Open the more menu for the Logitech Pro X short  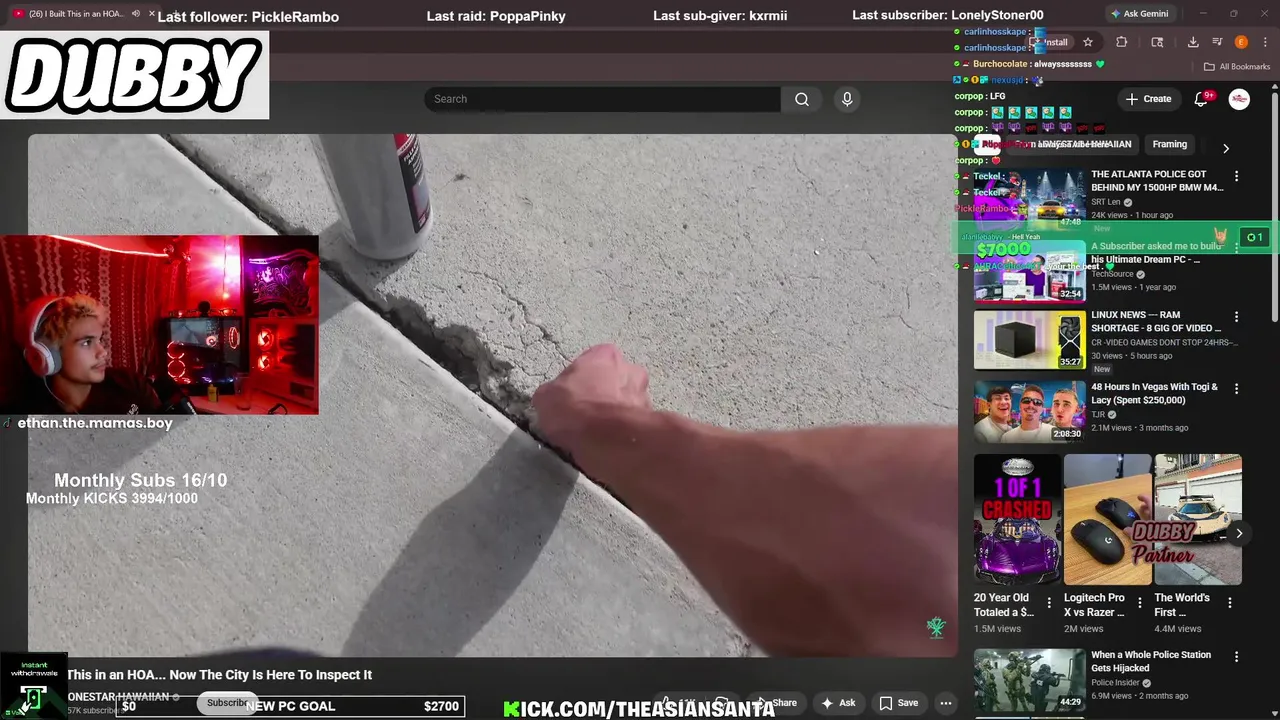click(x=1139, y=603)
